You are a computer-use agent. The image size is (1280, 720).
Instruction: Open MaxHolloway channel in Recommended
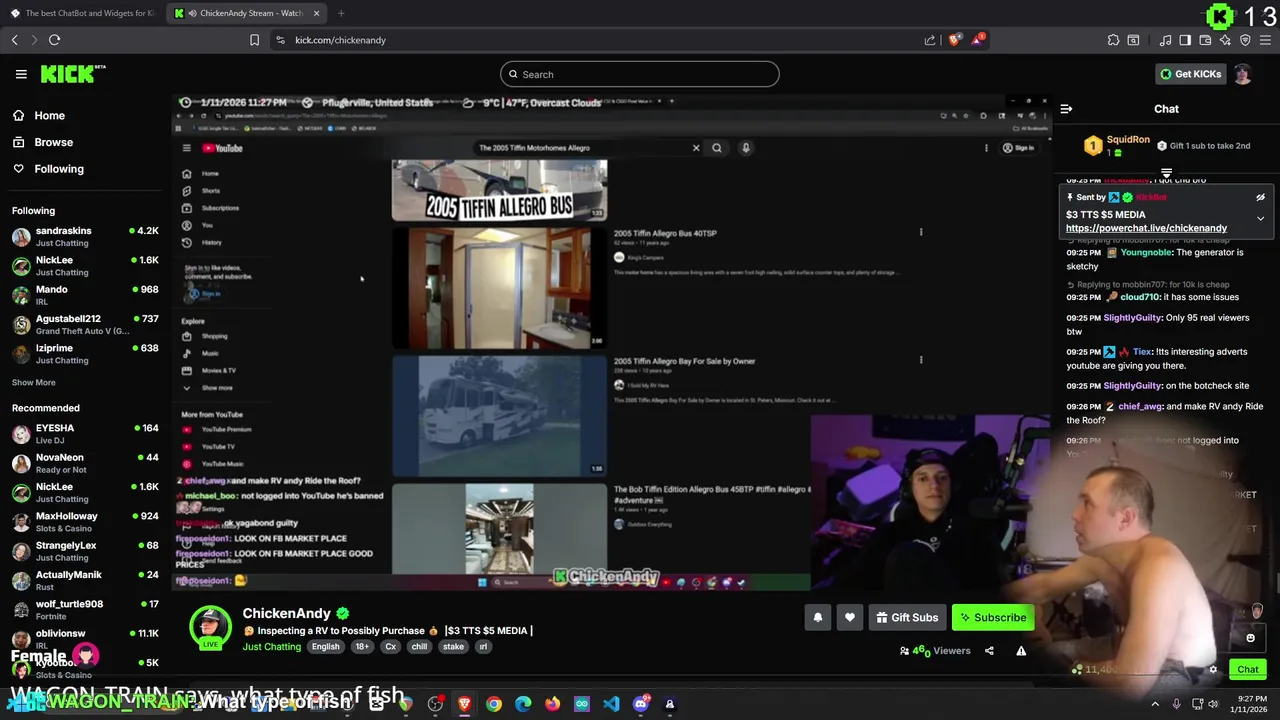[x=85, y=522]
